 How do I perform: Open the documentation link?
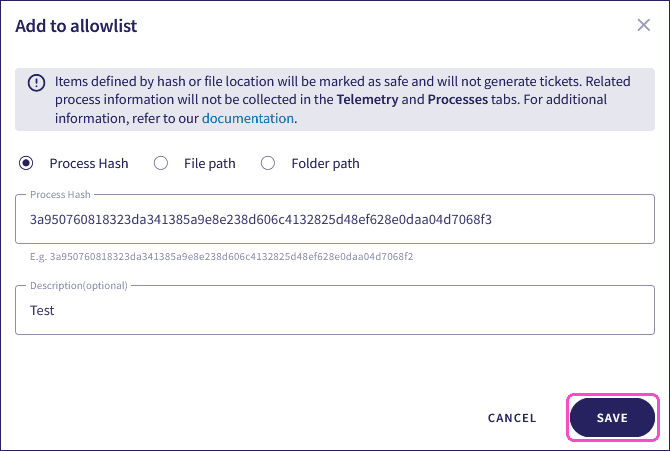point(248,118)
